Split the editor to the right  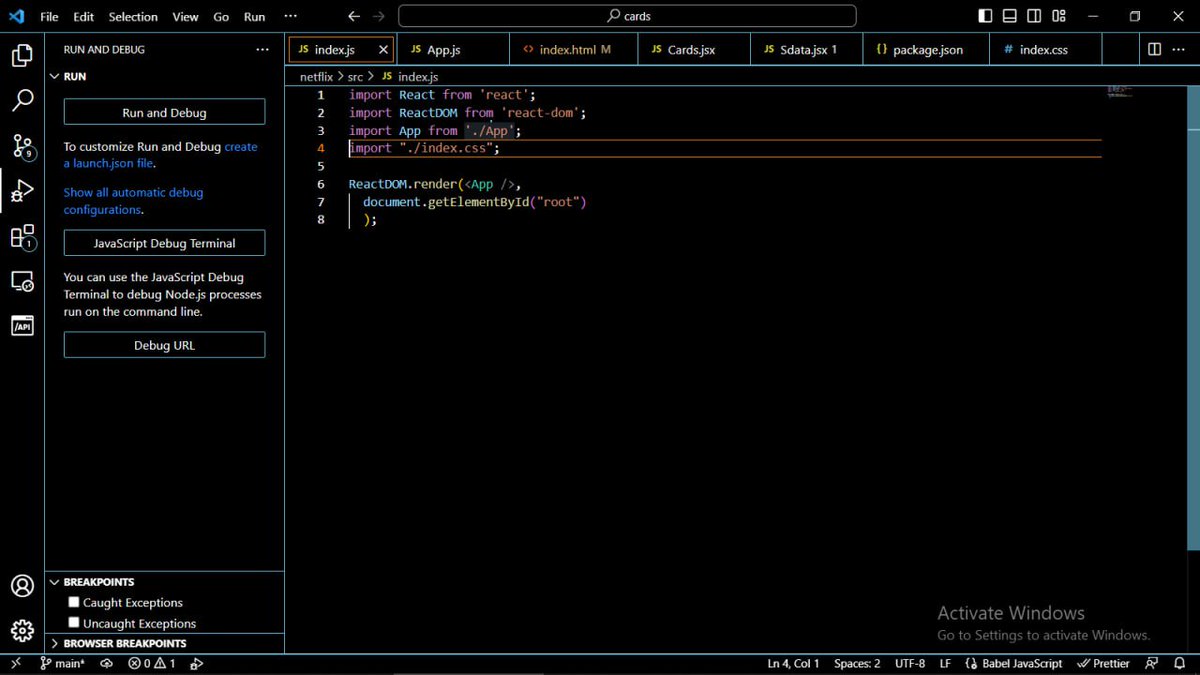1154,49
